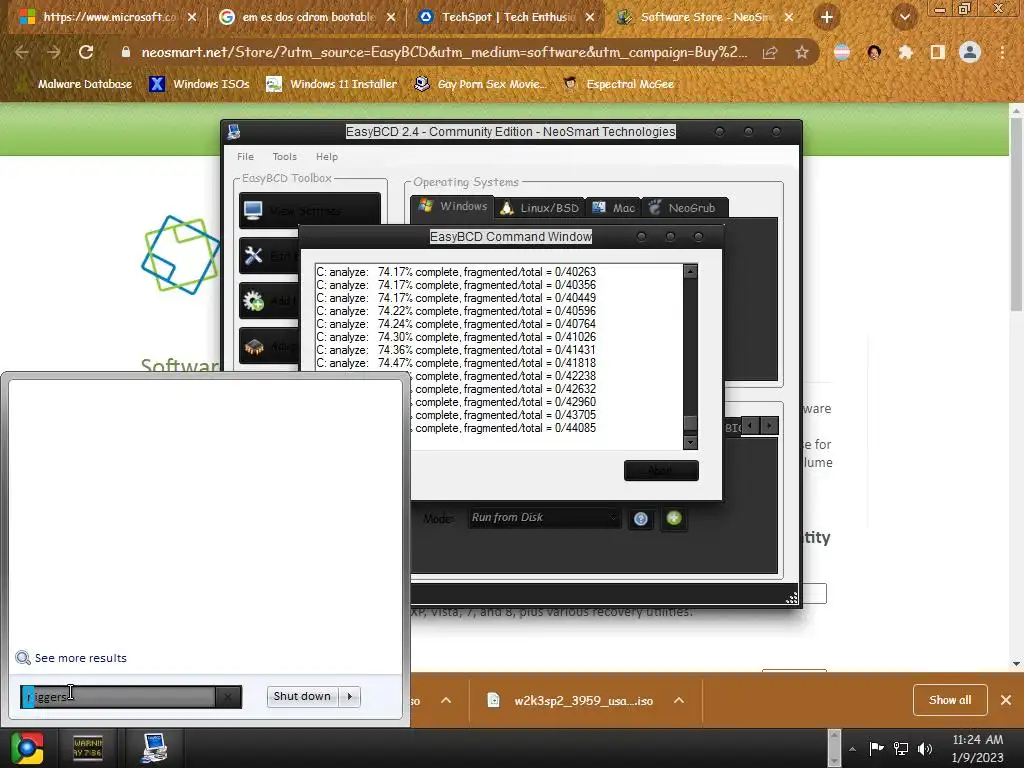Image resolution: width=1024 pixels, height=768 pixels.
Task: Click the Chrome icon on the taskbar
Action: (27, 748)
